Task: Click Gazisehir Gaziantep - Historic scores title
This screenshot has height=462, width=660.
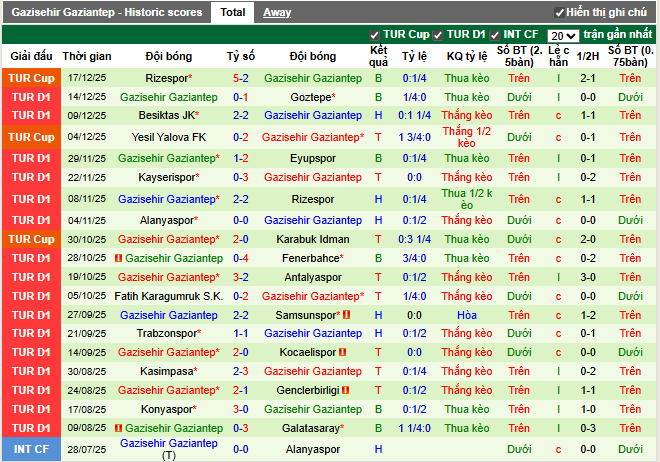Action: tap(107, 12)
